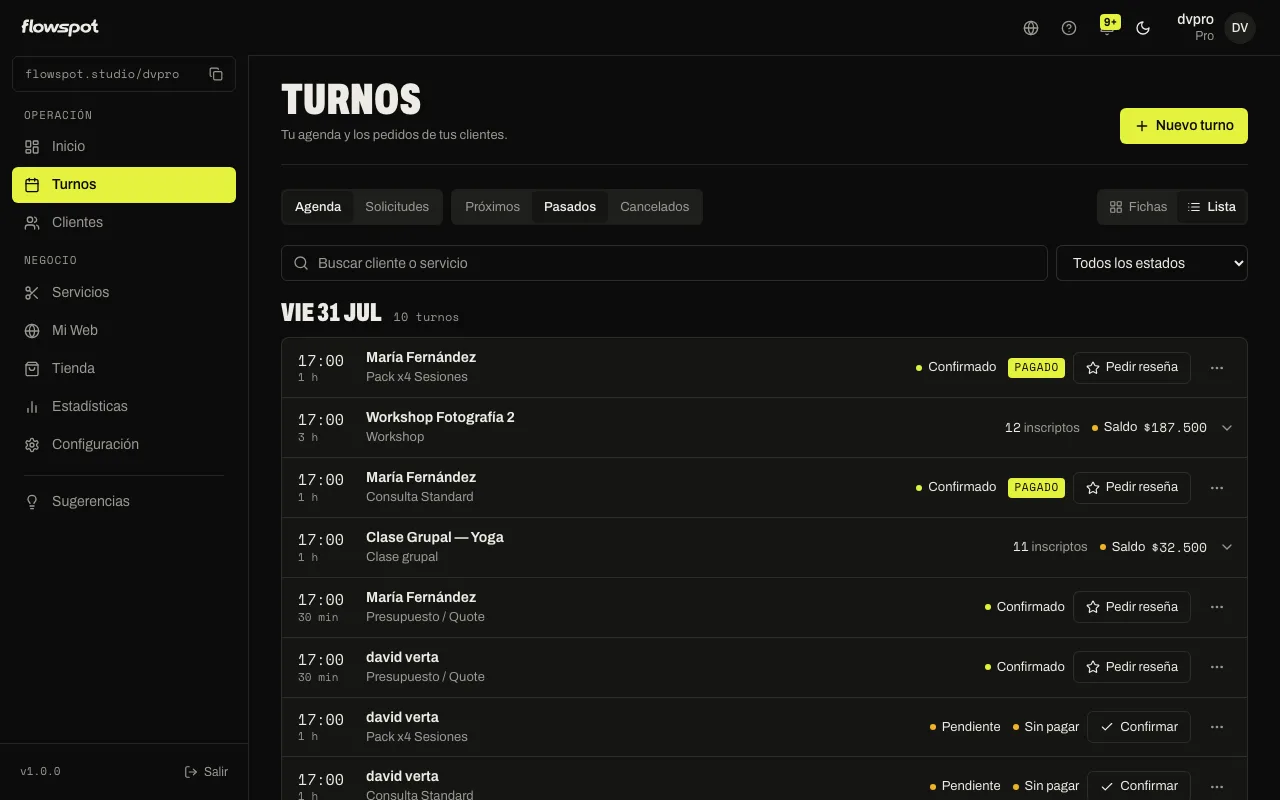Viewport: 1280px width, 800px height.
Task: Focus the Buscar cliente o servicio field
Action: click(x=664, y=263)
